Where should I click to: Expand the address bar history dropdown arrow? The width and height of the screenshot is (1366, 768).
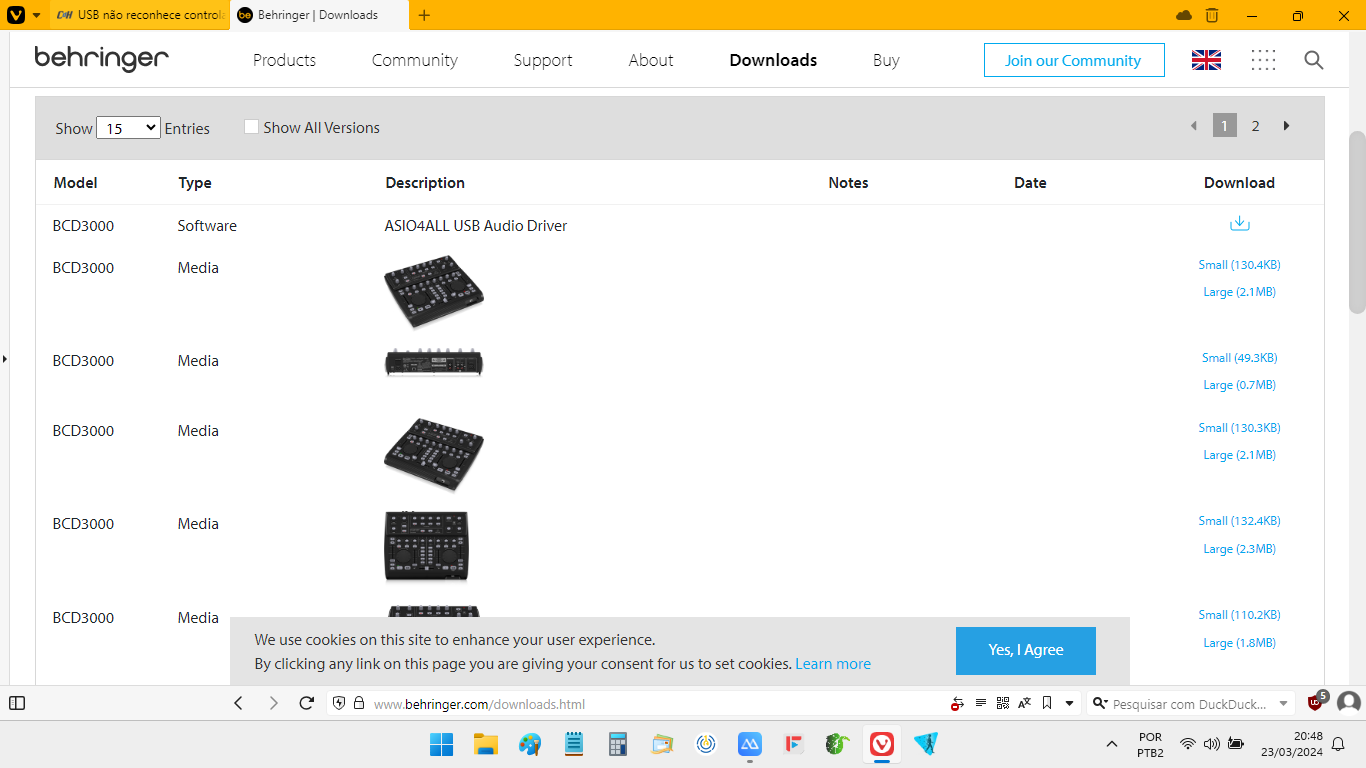tap(1070, 703)
